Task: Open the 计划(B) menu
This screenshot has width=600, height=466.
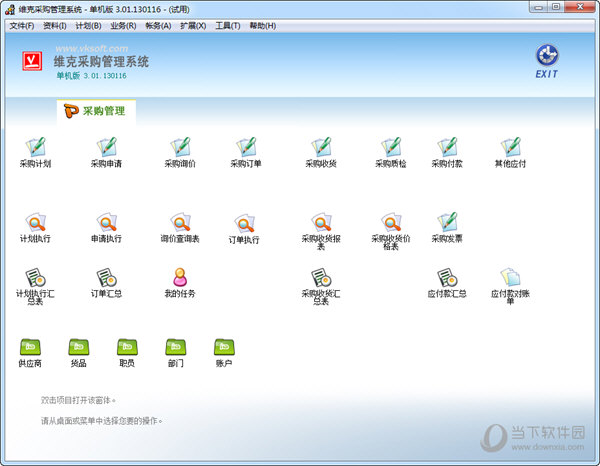Action: [x=88, y=26]
